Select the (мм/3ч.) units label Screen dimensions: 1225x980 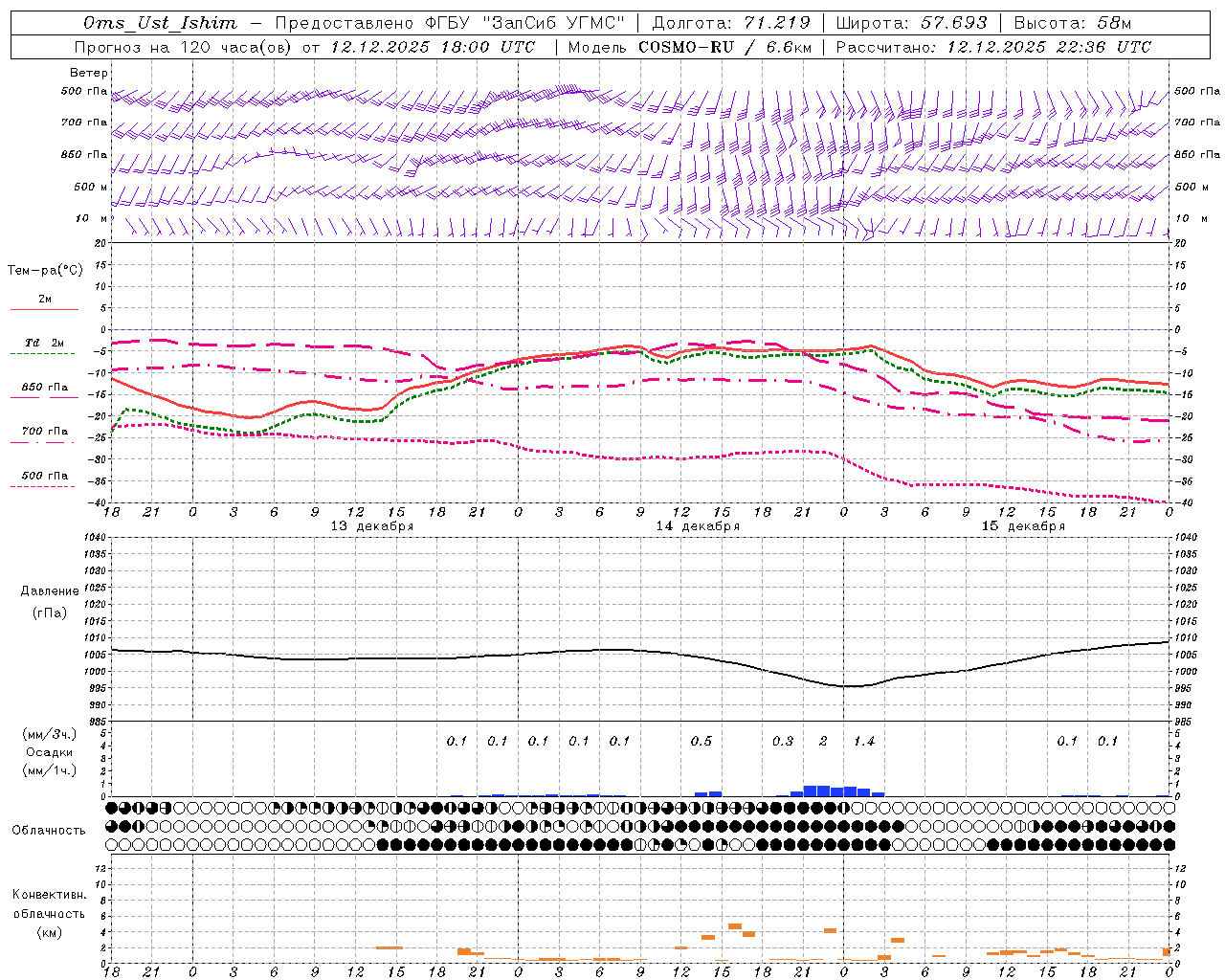pyautogui.click(x=49, y=734)
